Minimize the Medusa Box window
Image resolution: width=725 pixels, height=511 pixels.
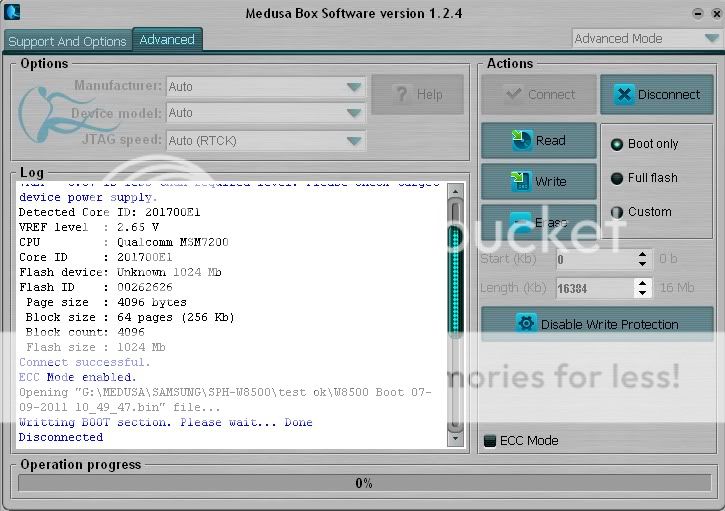pos(698,13)
